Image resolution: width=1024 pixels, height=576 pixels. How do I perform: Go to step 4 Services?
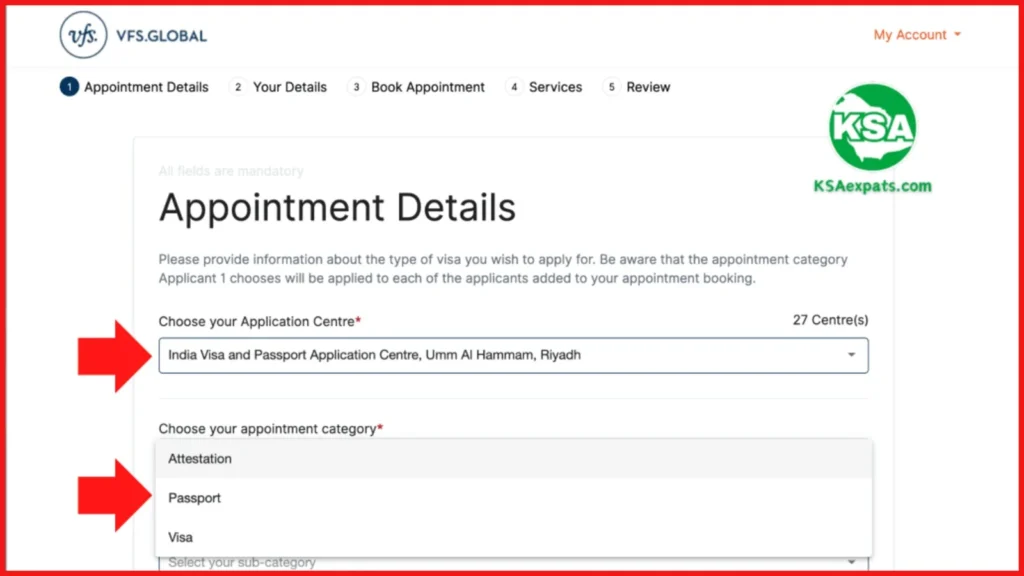point(543,87)
